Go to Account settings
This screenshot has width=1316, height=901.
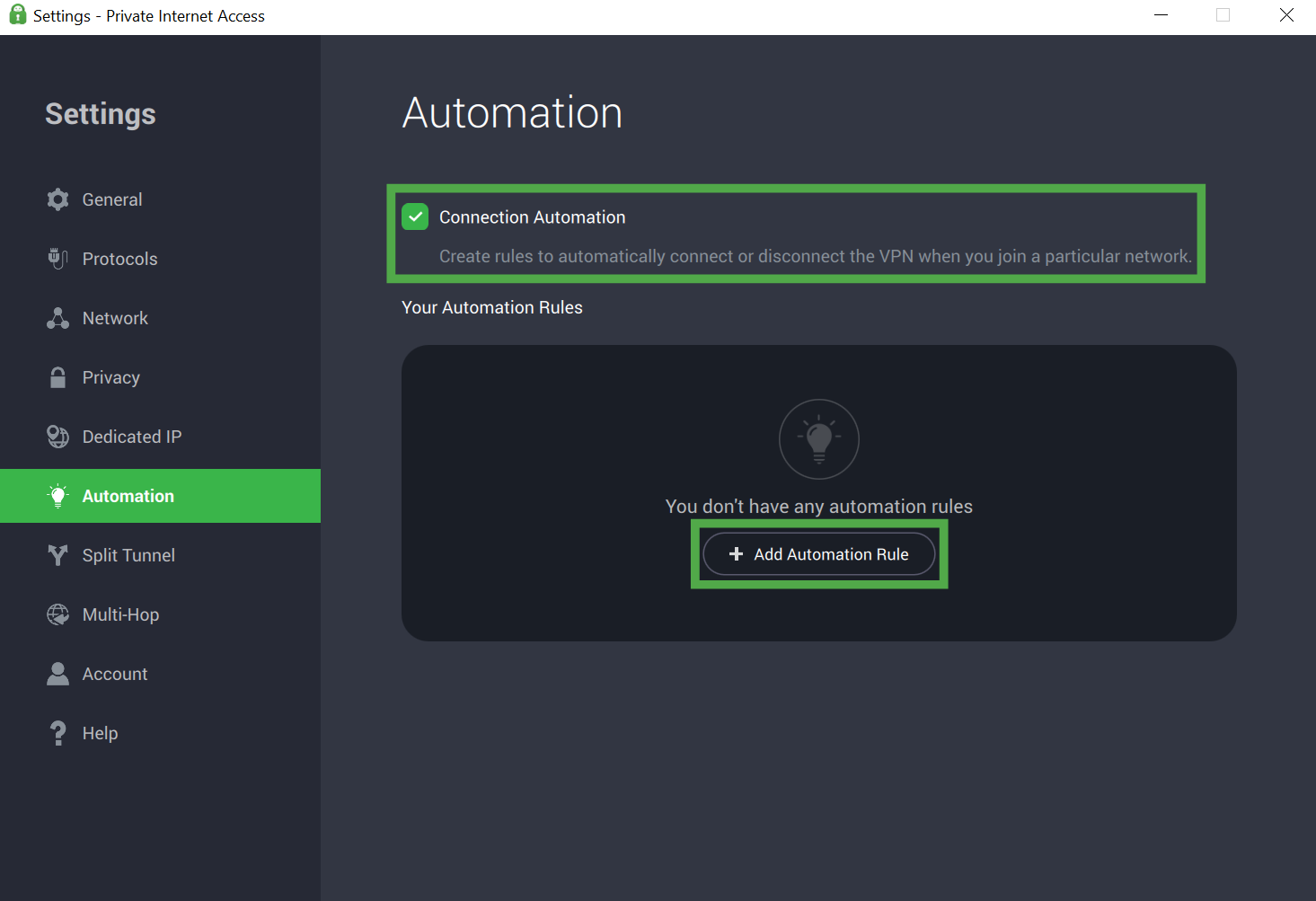(160, 674)
